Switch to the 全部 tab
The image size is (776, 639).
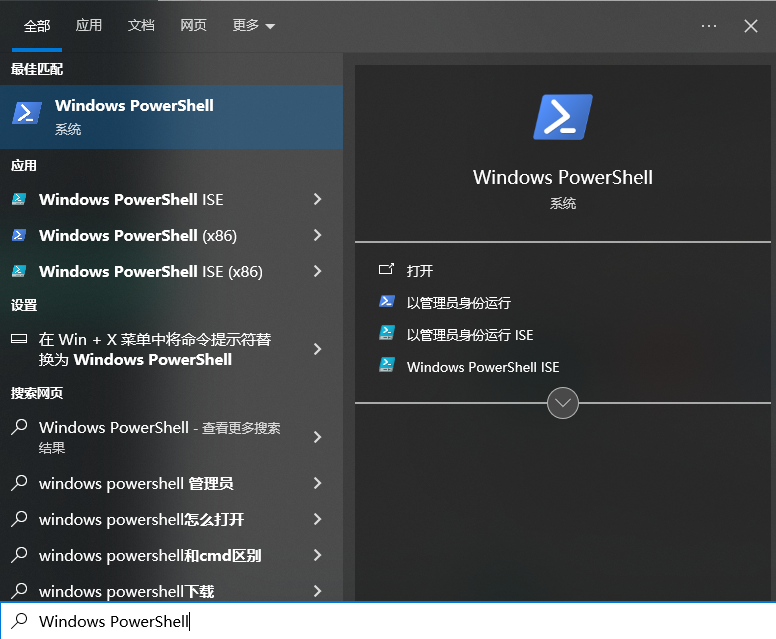(37, 26)
